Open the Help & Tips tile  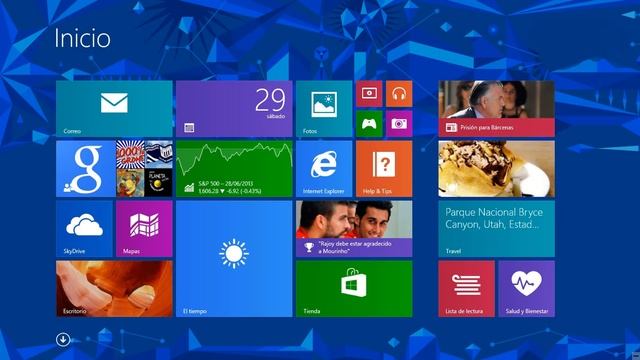tap(384, 169)
